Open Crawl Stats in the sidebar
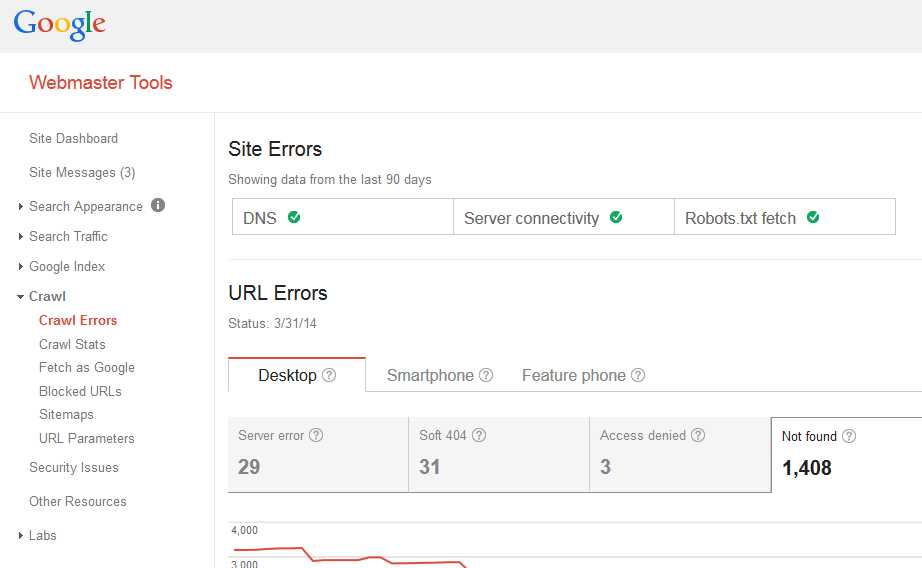The height and width of the screenshot is (568, 922). click(72, 344)
